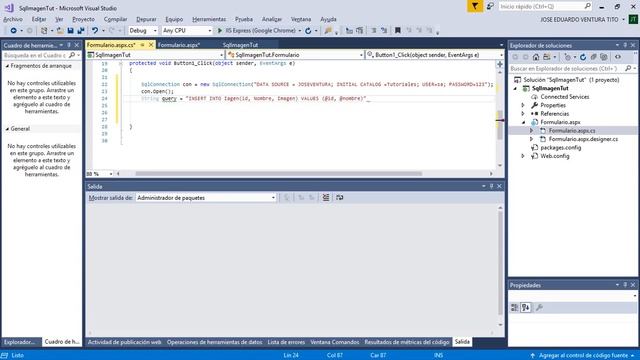Image resolution: width=640 pixels, height=360 pixels.
Task: Select Formulario.aspx.designer.cs in Solution Explorer
Action: (x=583, y=139)
